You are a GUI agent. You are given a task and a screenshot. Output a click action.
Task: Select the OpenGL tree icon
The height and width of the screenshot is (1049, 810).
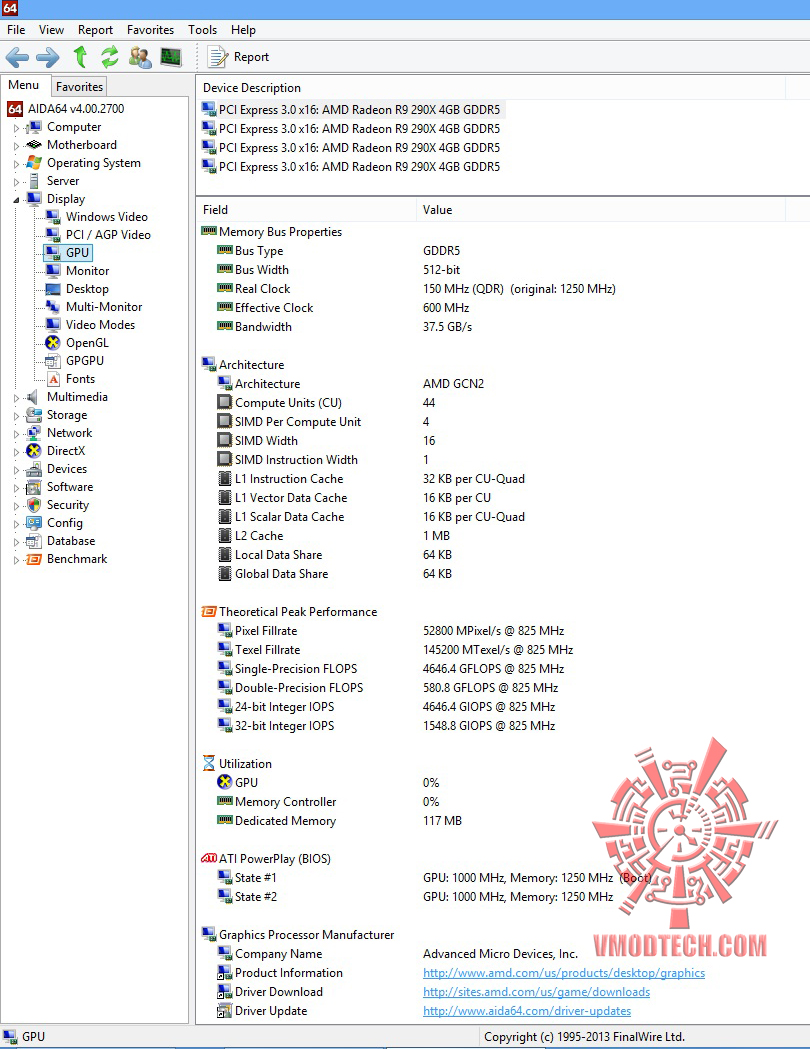52,343
